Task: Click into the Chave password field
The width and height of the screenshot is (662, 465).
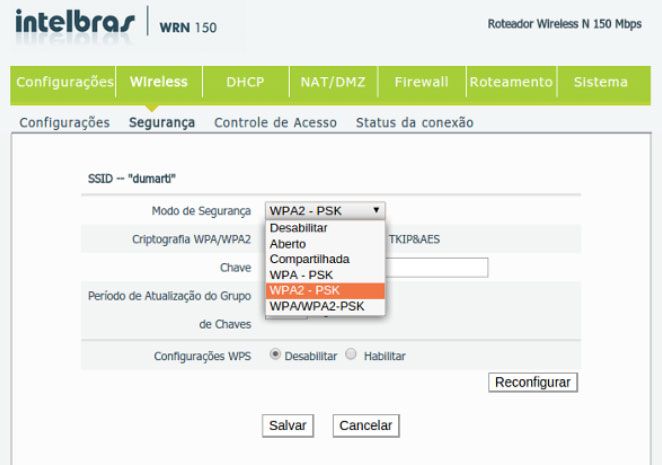Action: (x=436, y=267)
